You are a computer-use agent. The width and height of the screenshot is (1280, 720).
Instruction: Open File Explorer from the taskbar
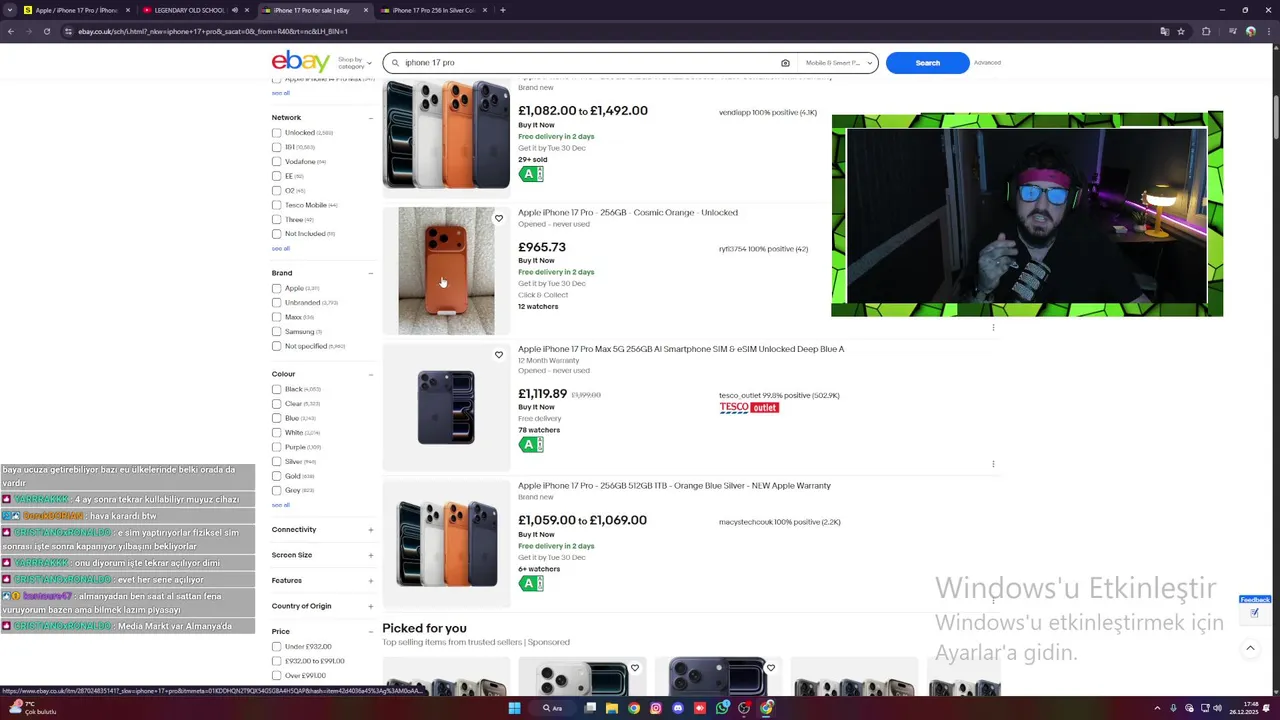coord(611,708)
